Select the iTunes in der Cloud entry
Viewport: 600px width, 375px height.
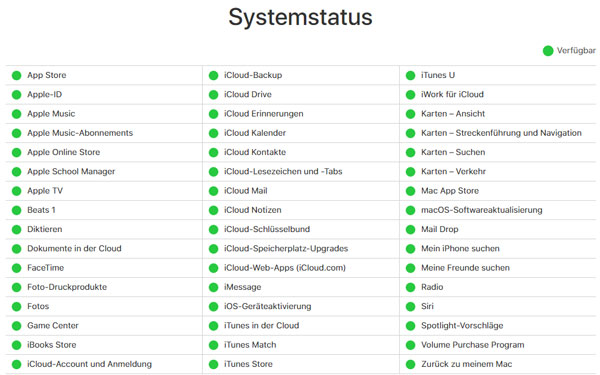(x=262, y=326)
